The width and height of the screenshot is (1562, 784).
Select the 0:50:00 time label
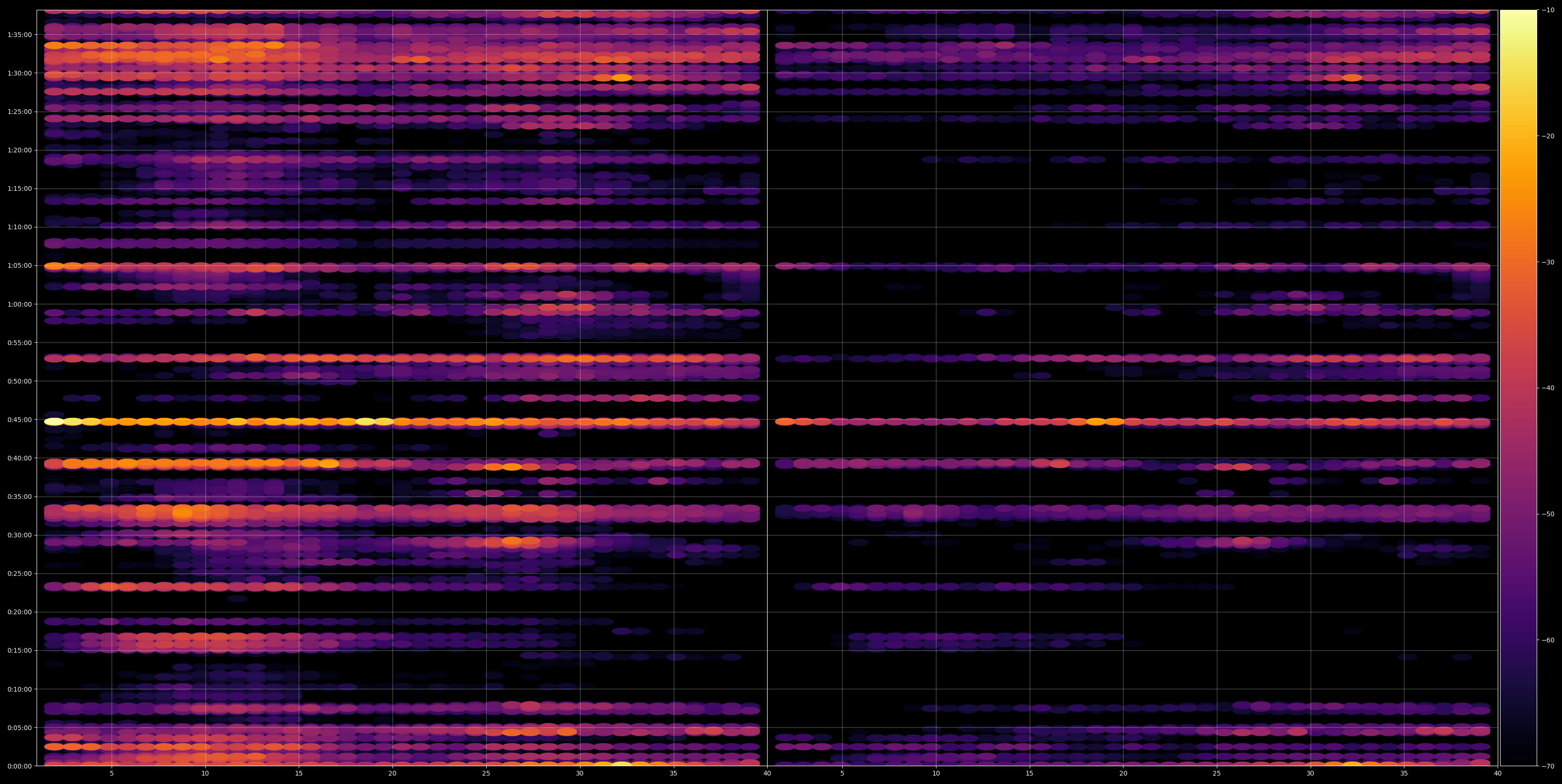point(19,381)
